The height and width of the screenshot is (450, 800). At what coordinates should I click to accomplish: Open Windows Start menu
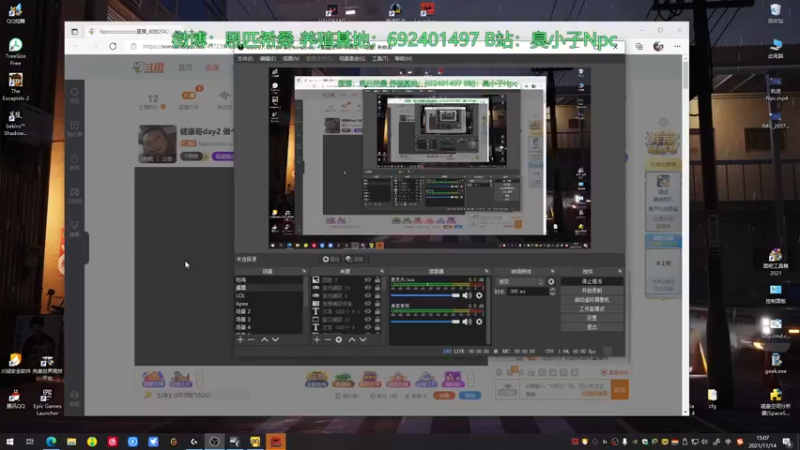[x=10, y=442]
